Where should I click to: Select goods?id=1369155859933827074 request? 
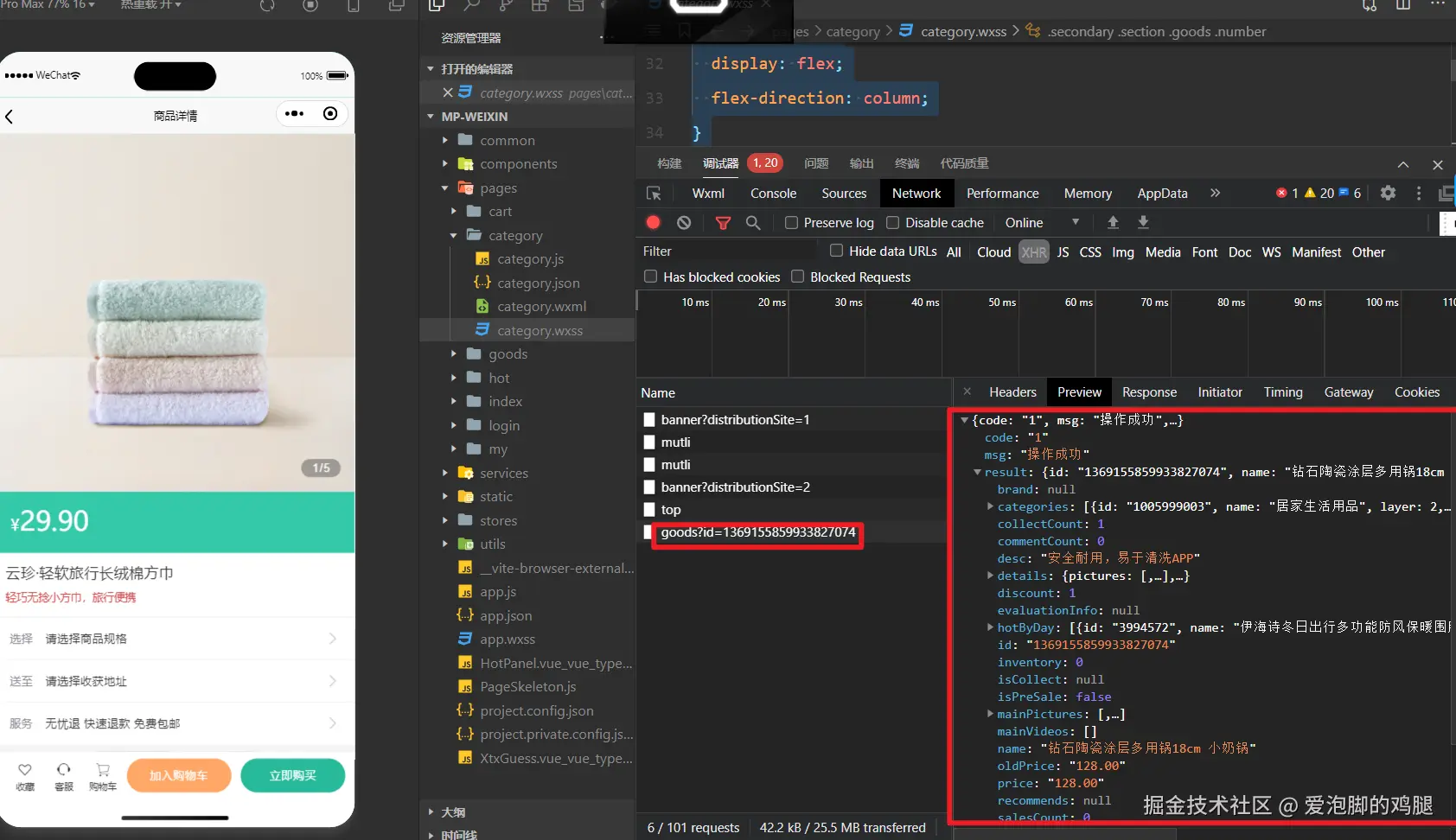757,532
